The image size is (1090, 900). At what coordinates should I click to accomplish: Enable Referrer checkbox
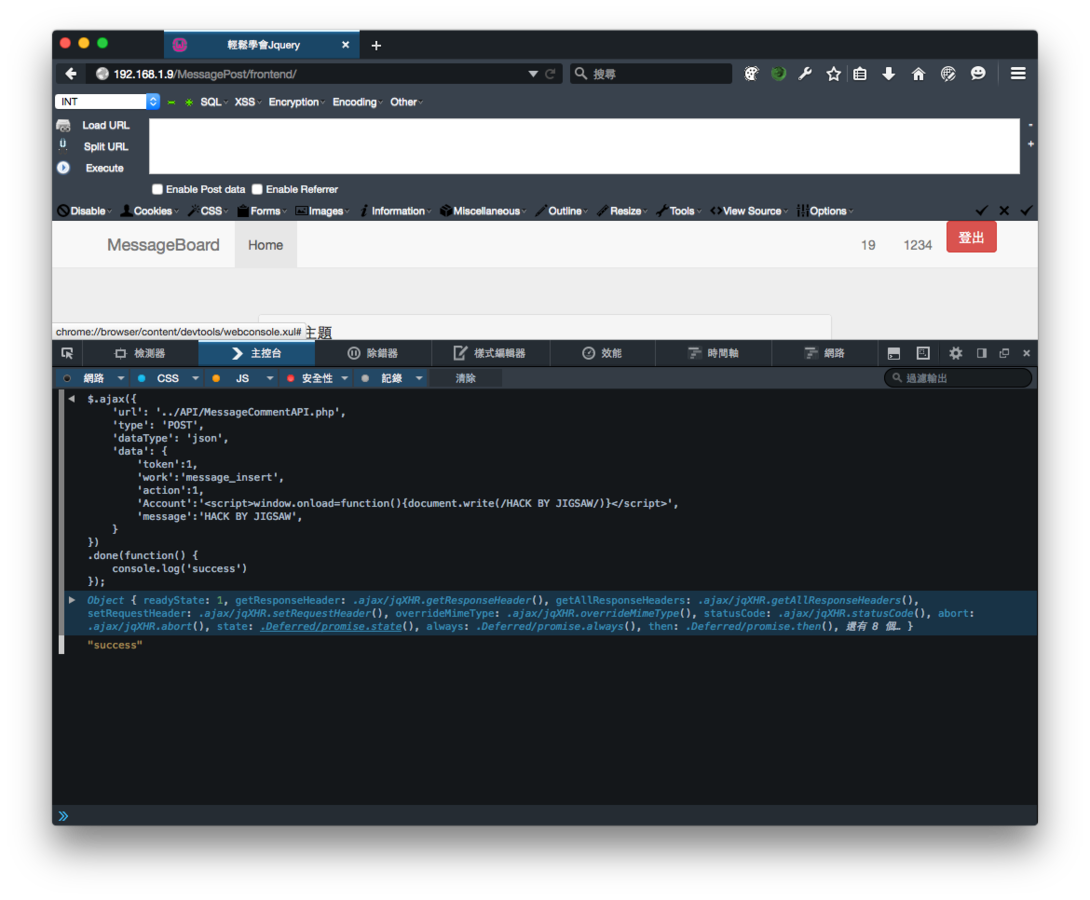point(257,189)
